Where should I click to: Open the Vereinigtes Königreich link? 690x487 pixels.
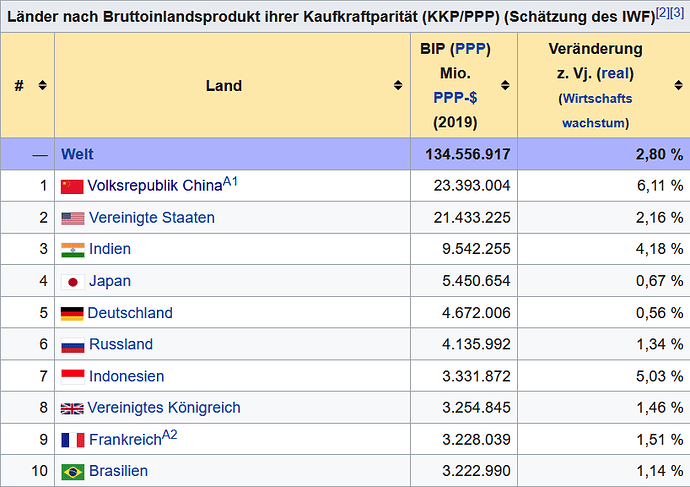(x=164, y=408)
